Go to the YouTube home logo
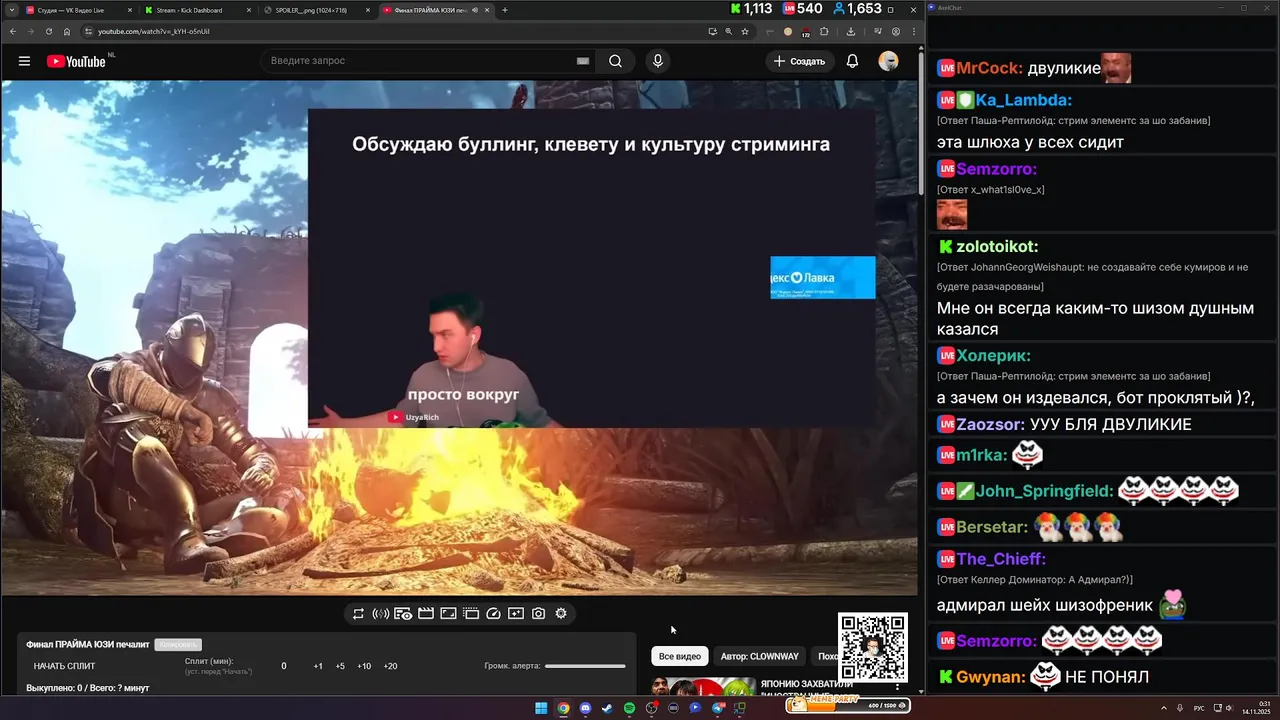 coord(76,61)
